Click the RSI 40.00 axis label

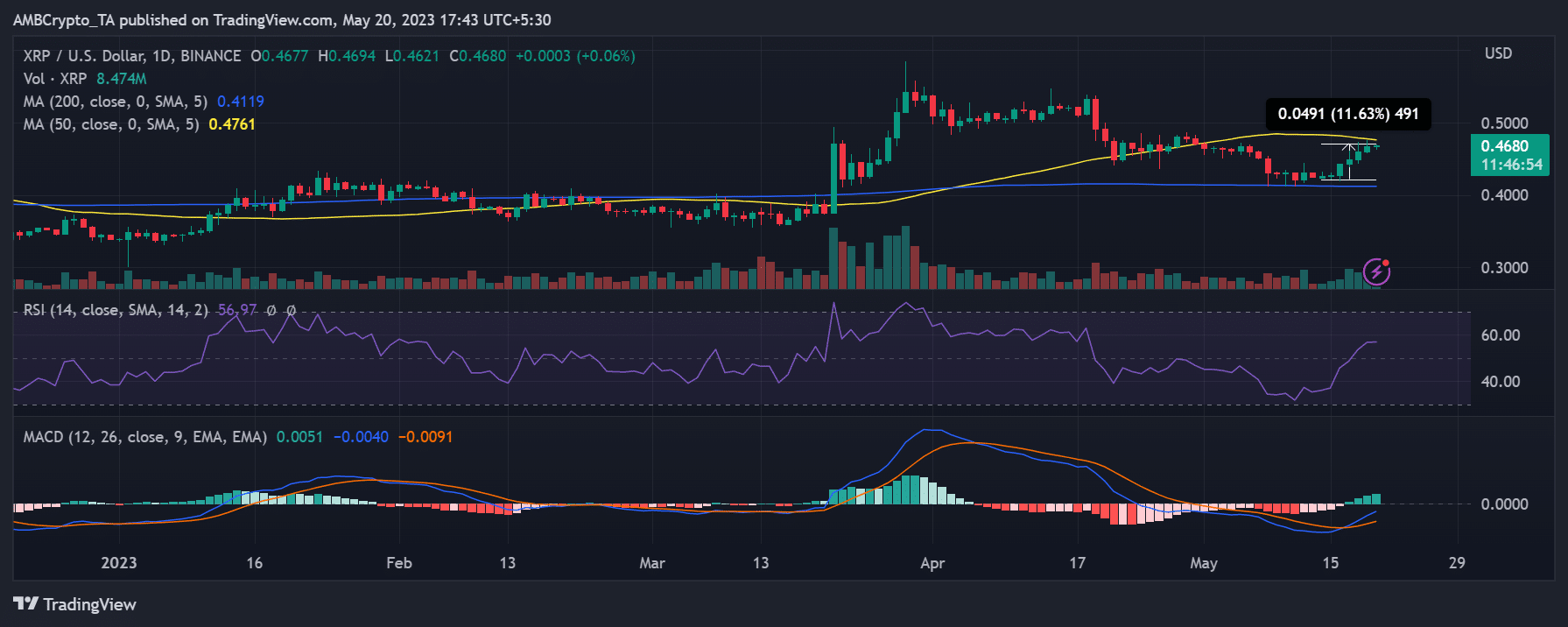tap(1500, 382)
